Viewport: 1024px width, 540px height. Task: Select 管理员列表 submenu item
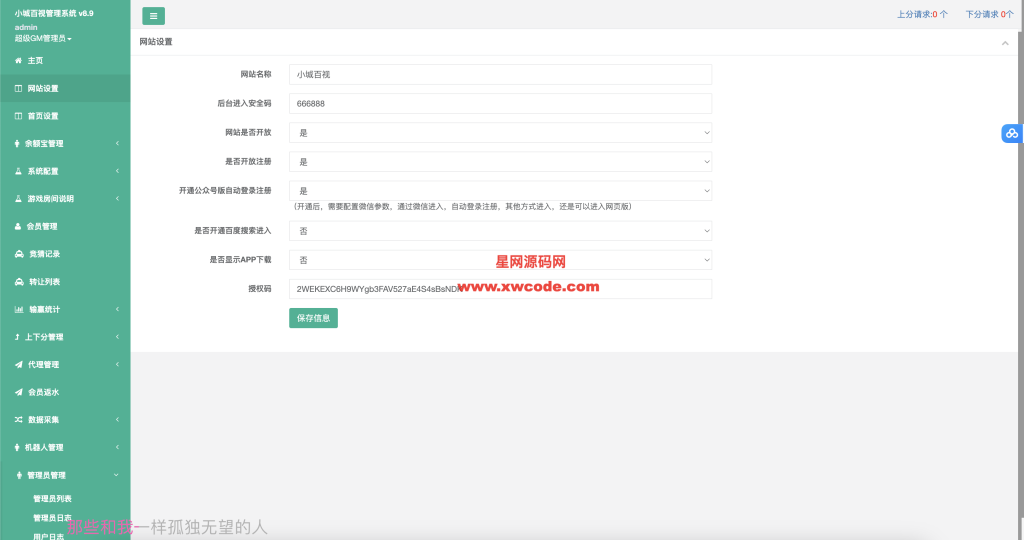point(52,498)
